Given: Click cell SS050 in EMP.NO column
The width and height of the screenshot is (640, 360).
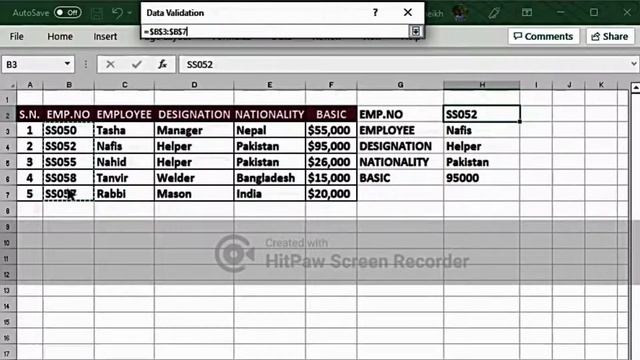Looking at the screenshot, I should (x=69, y=130).
